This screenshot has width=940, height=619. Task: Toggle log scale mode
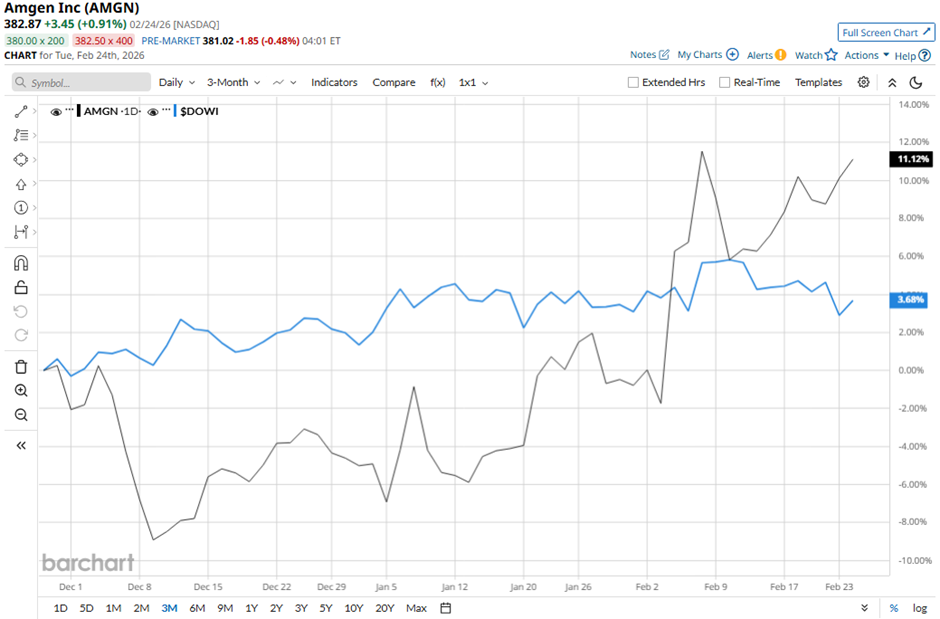(x=920, y=608)
